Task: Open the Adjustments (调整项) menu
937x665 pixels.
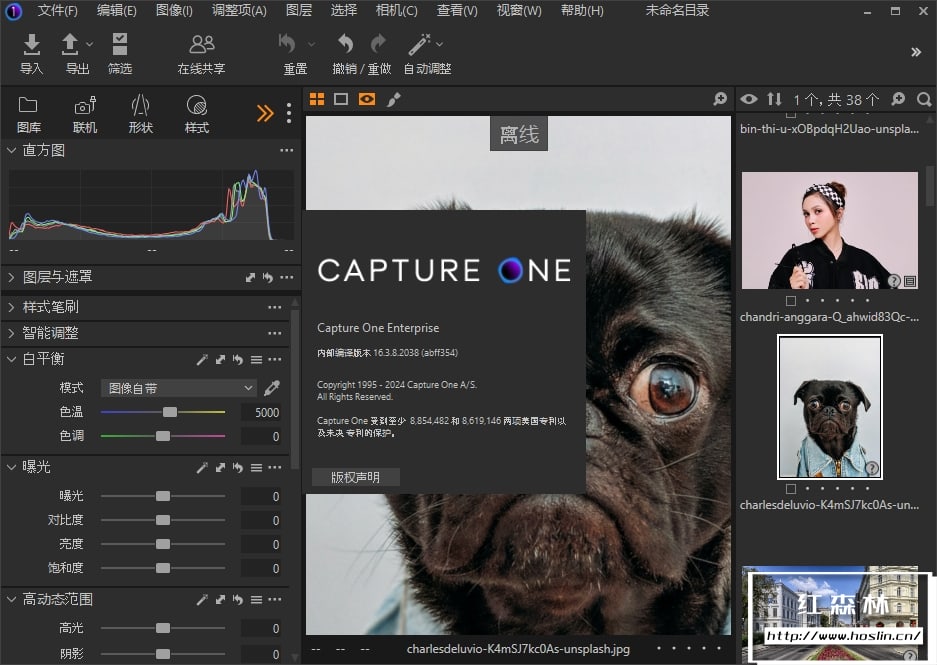Action: click(x=239, y=11)
